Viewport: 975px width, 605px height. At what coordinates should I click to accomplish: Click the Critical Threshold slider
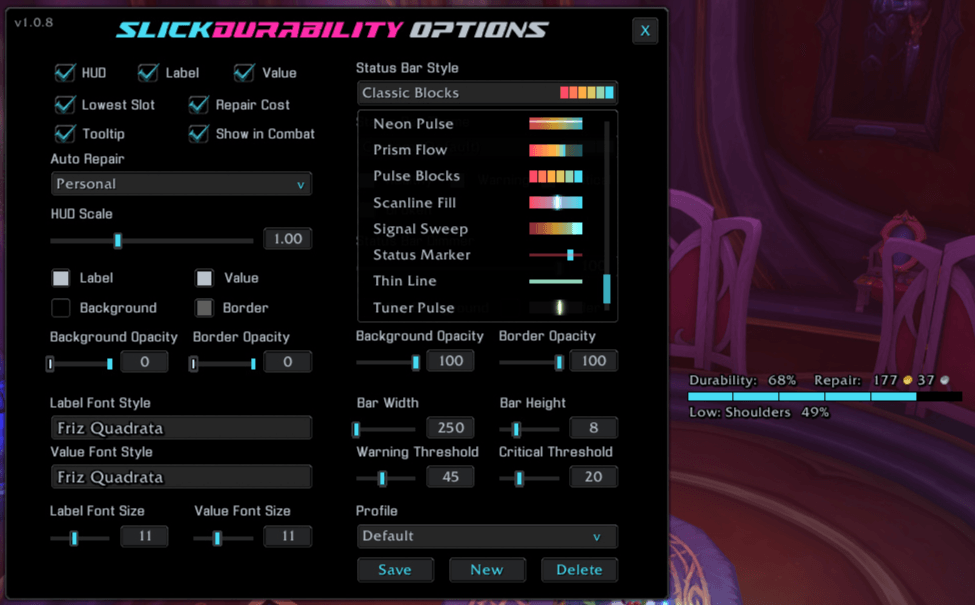[529, 478]
